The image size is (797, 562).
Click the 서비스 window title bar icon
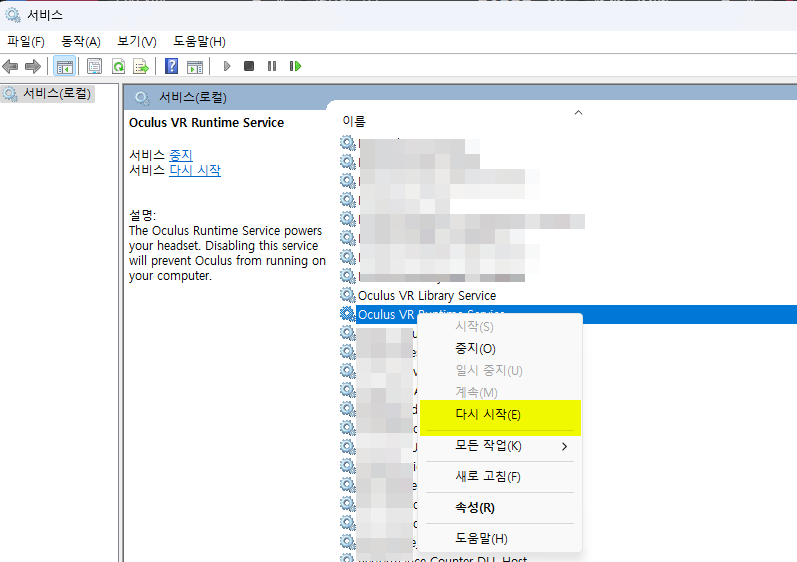pyautogui.click(x=13, y=15)
